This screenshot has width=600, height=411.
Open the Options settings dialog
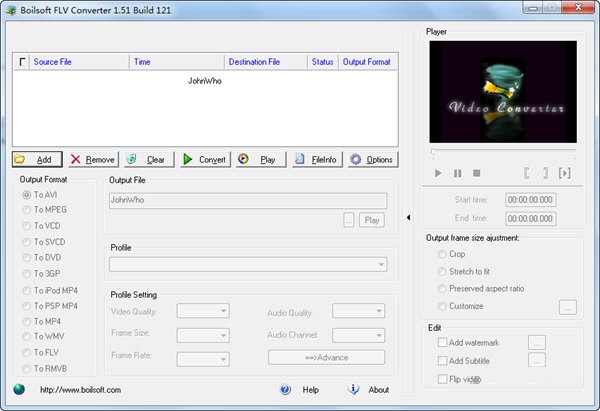pos(371,159)
